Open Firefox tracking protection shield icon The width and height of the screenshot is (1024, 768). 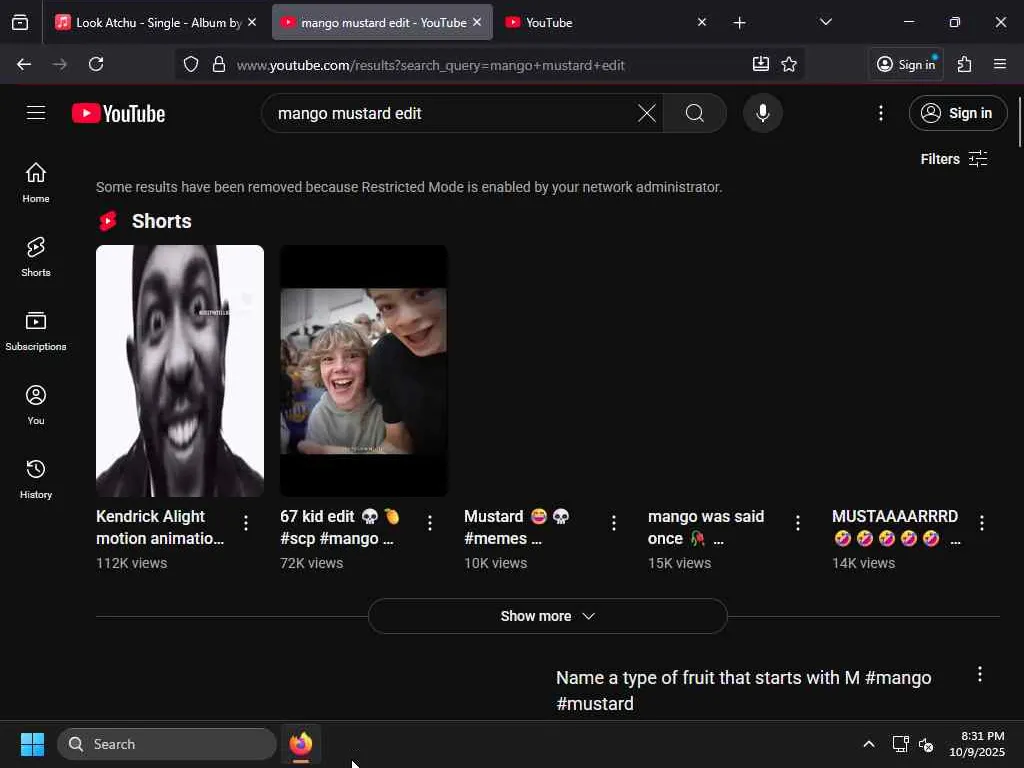click(x=191, y=64)
